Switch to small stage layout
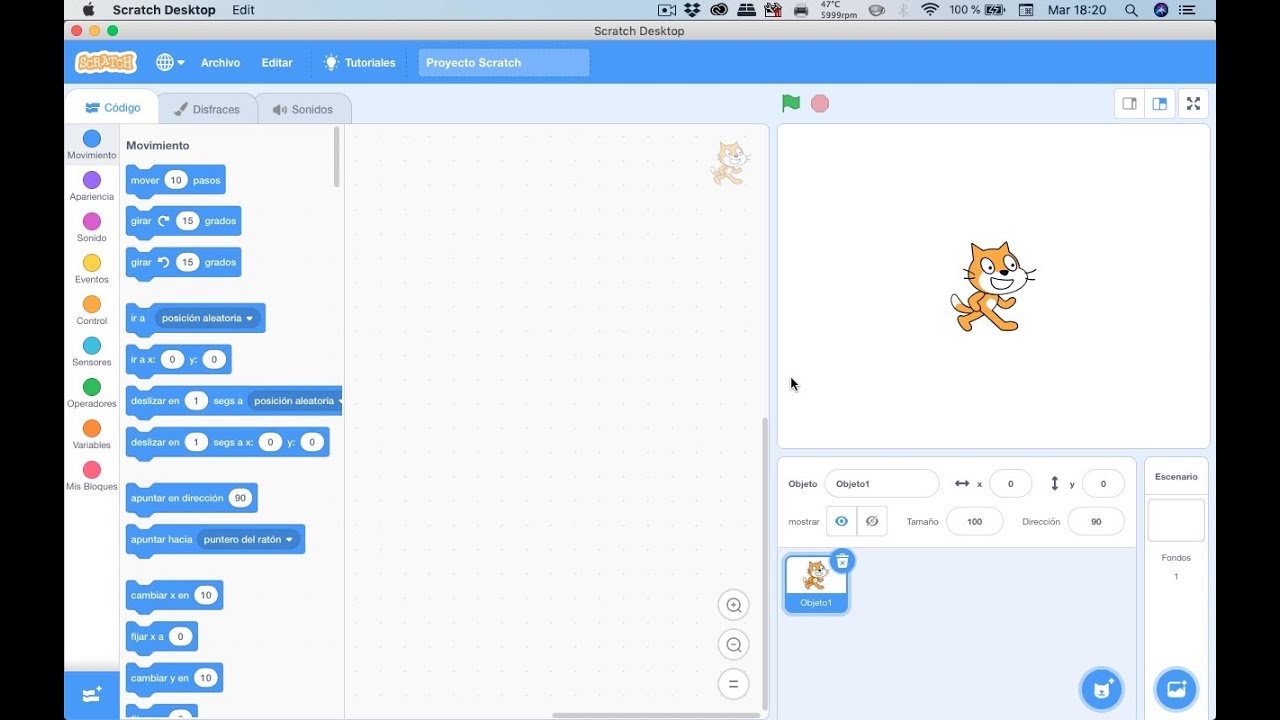 (x=1130, y=103)
